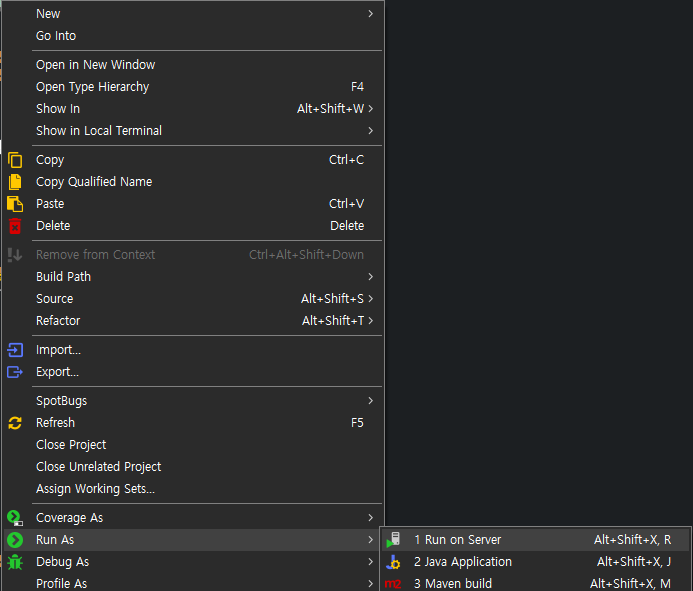693x591 pixels.
Task: Click the green Run As play icon
Action: [15, 540]
